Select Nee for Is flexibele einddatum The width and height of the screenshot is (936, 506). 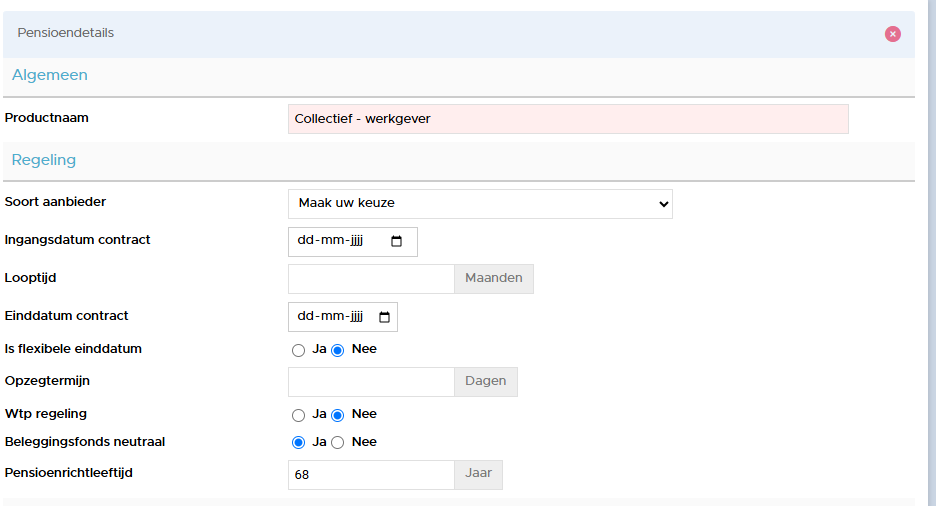pos(338,350)
